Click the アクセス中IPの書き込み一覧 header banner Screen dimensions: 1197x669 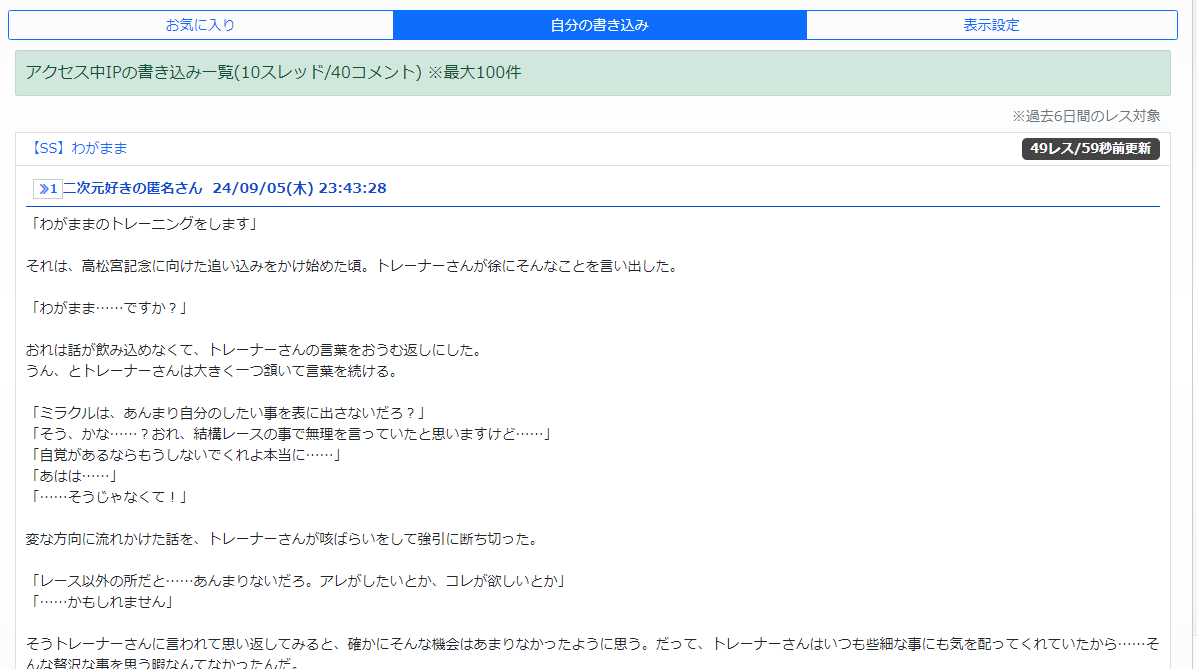[x=592, y=73]
